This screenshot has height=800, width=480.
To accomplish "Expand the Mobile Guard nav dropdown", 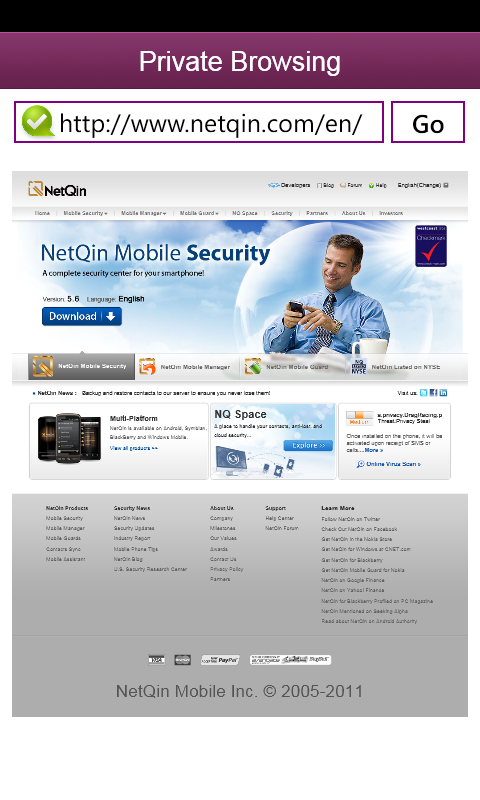I will [x=199, y=213].
